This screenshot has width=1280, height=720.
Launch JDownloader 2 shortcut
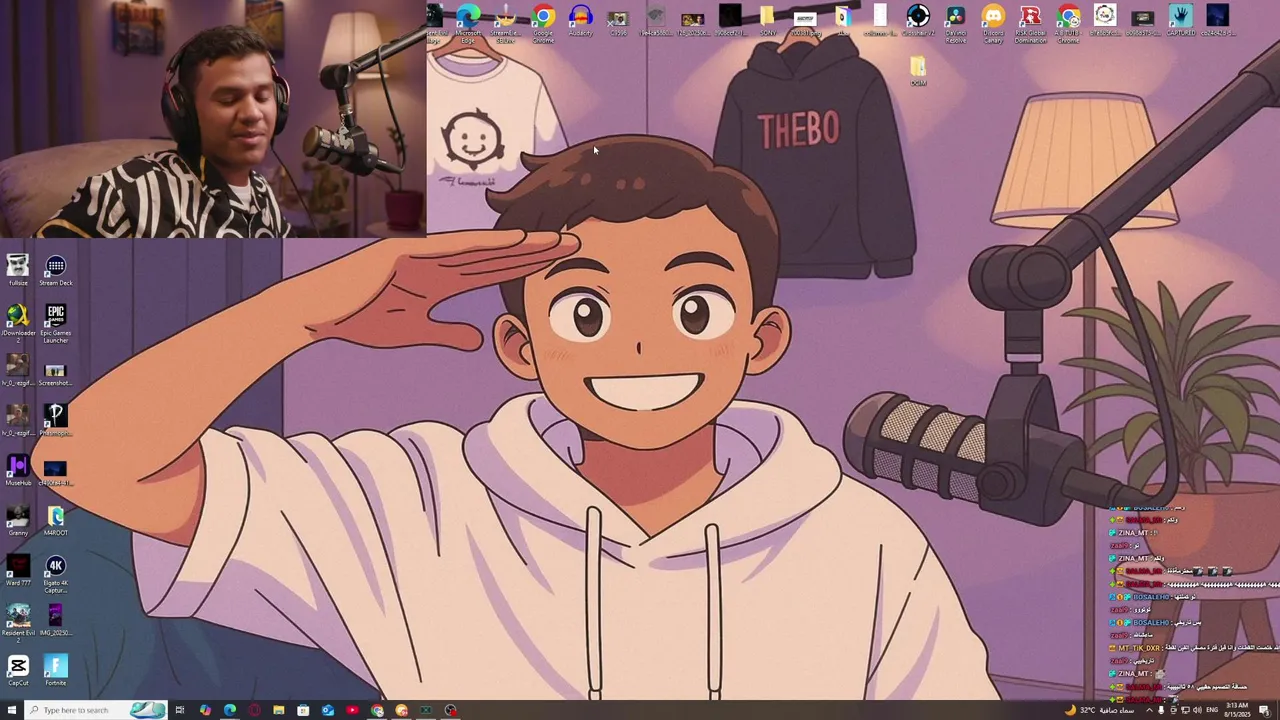(18, 324)
